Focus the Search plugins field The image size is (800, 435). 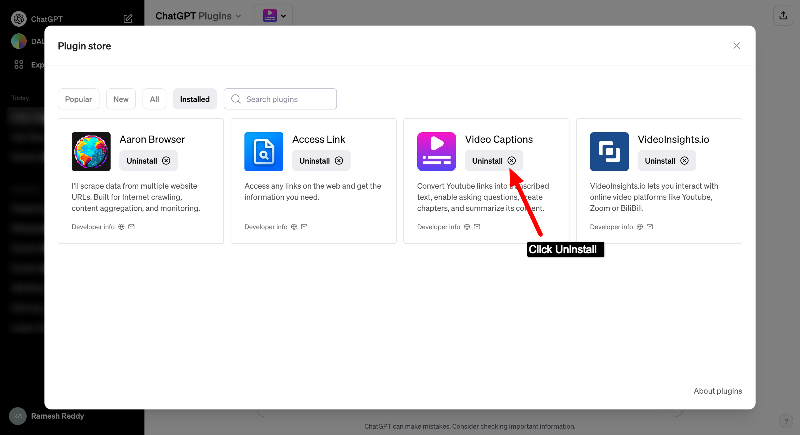pos(280,99)
